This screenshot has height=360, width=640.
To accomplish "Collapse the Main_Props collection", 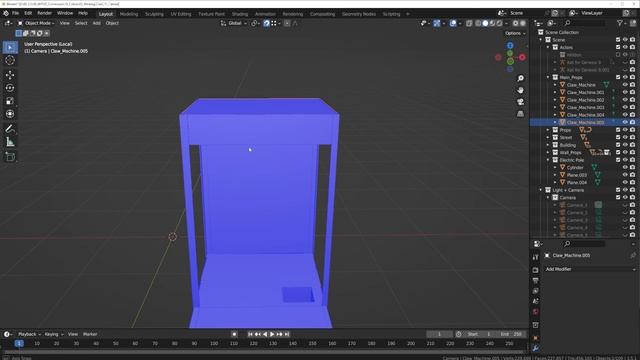I will pyautogui.click(x=548, y=77).
